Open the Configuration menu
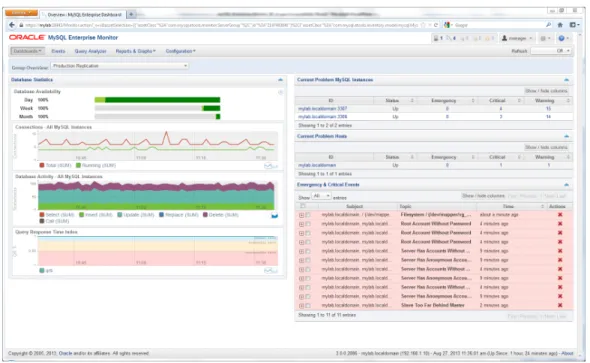Screen dimensions: 590x363 (181, 51)
